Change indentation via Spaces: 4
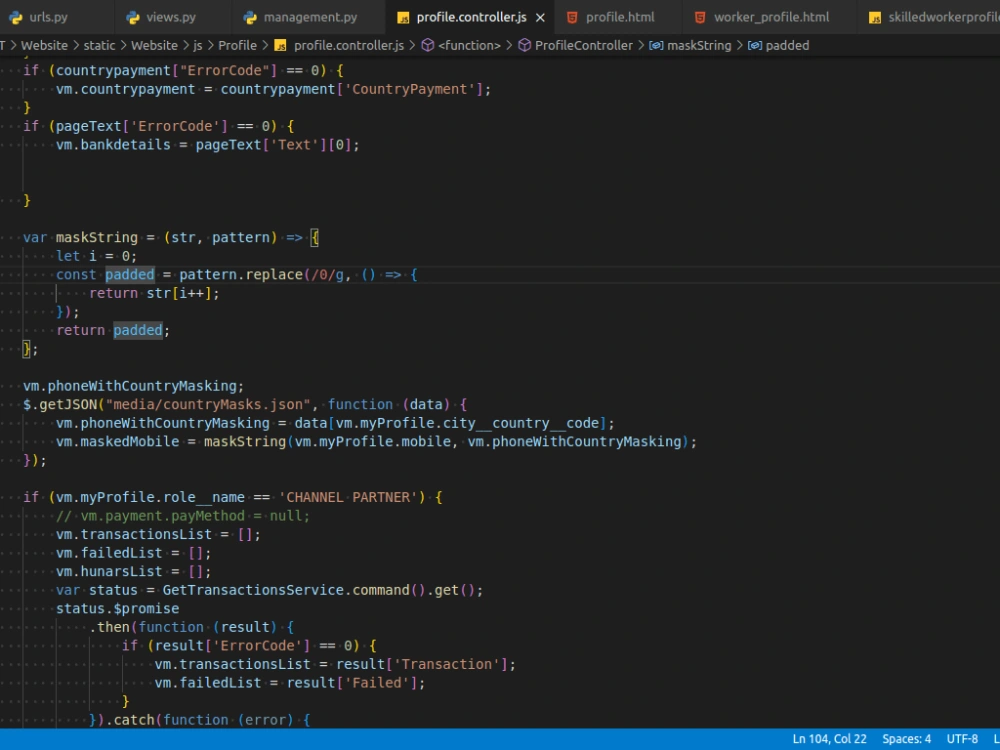The height and width of the screenshot is (750, 1000). coord(906,739)
